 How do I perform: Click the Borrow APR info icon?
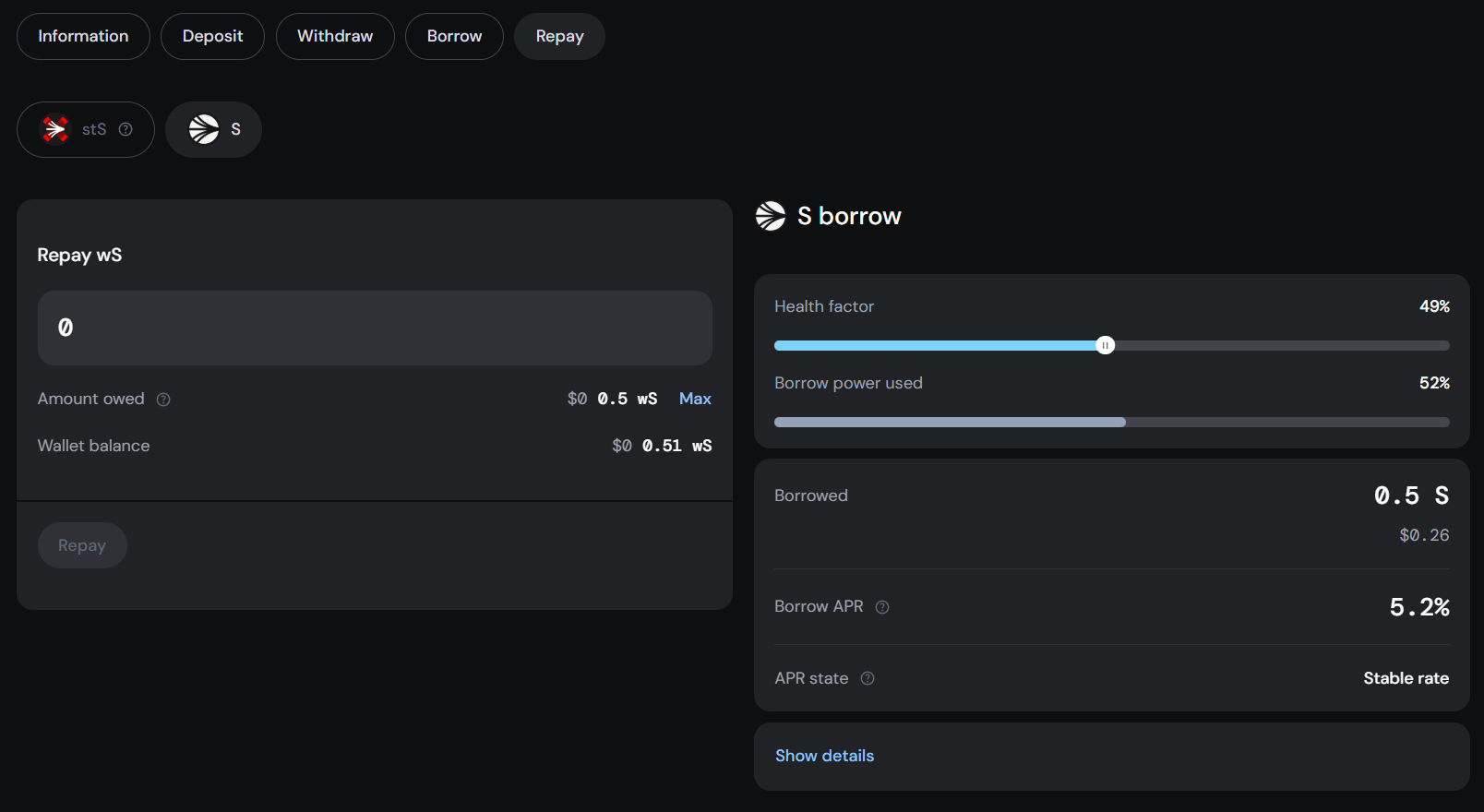882,607
